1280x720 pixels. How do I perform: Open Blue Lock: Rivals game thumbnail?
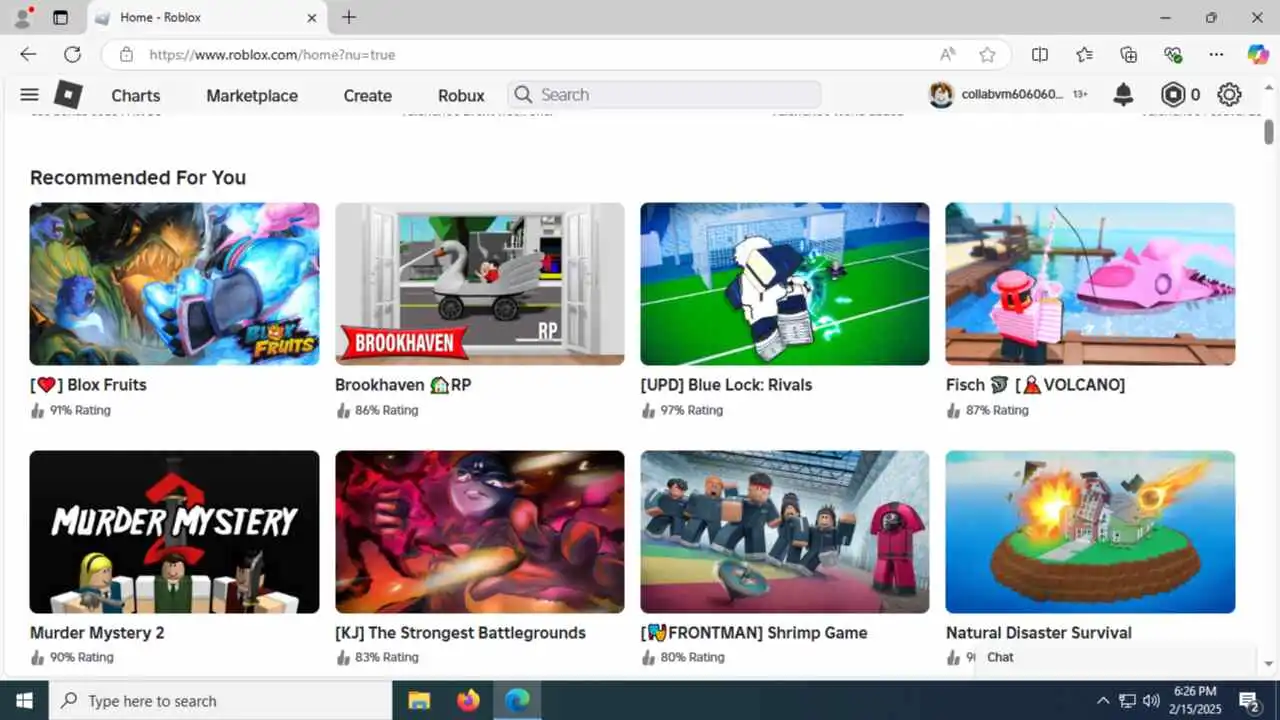click(x=785, y=284)
